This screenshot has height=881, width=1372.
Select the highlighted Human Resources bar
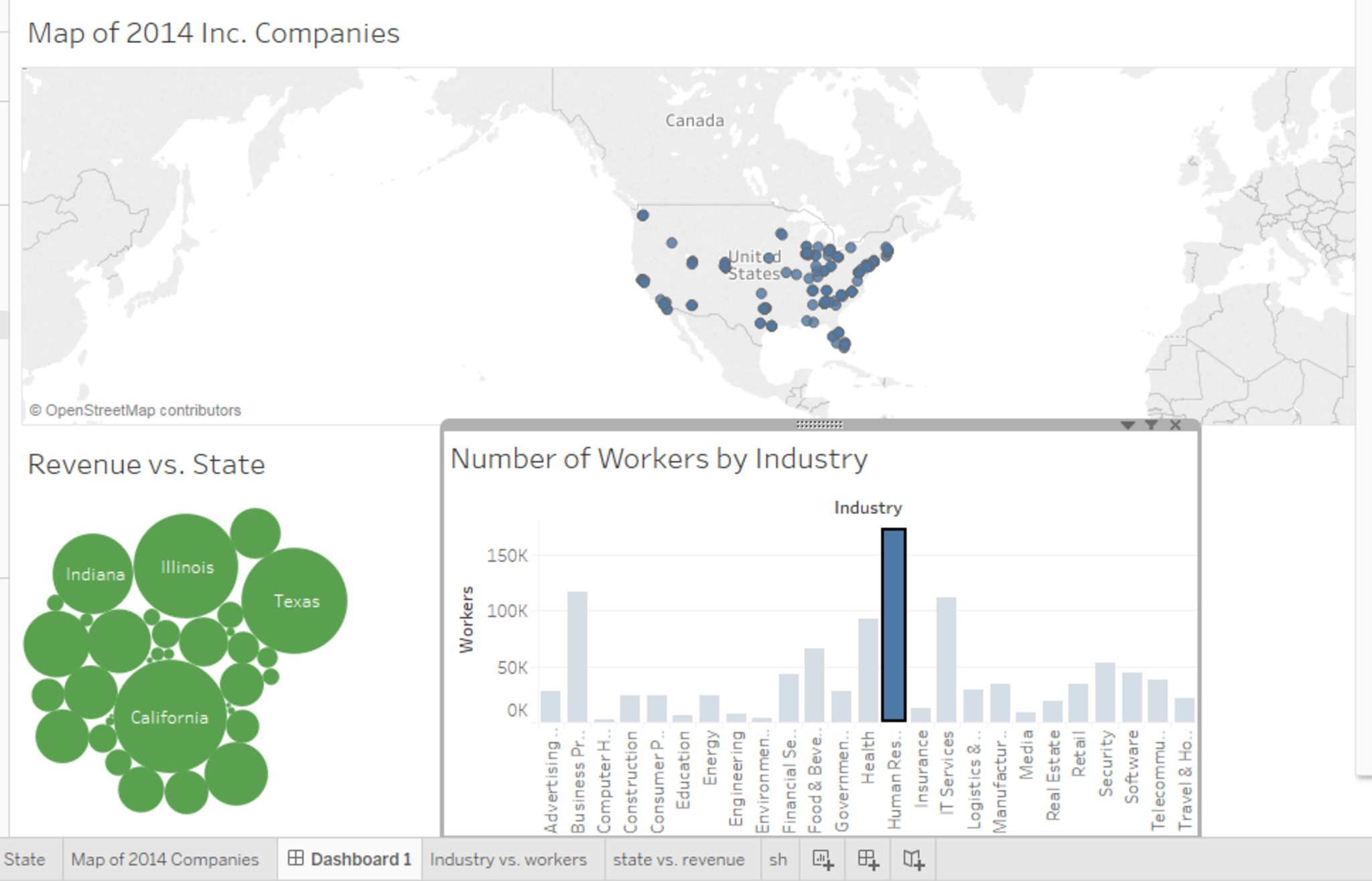[894, 624]
